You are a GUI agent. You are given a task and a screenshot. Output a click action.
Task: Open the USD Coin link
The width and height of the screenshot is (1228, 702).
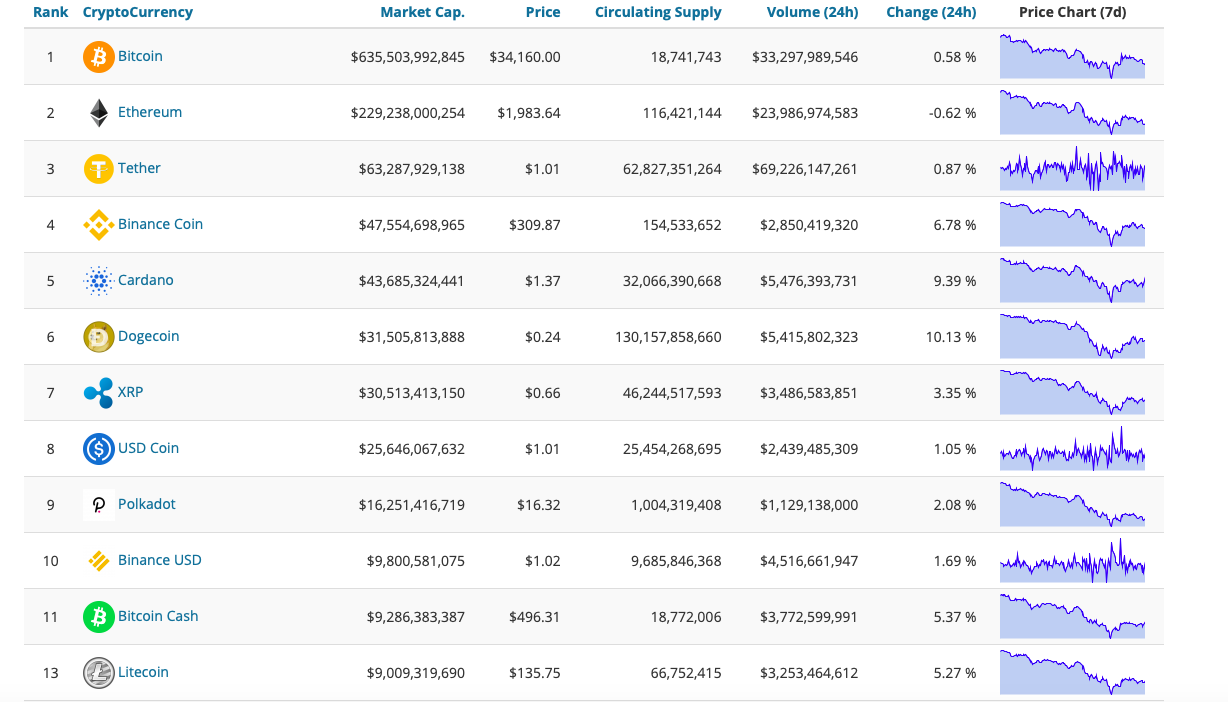149,448
